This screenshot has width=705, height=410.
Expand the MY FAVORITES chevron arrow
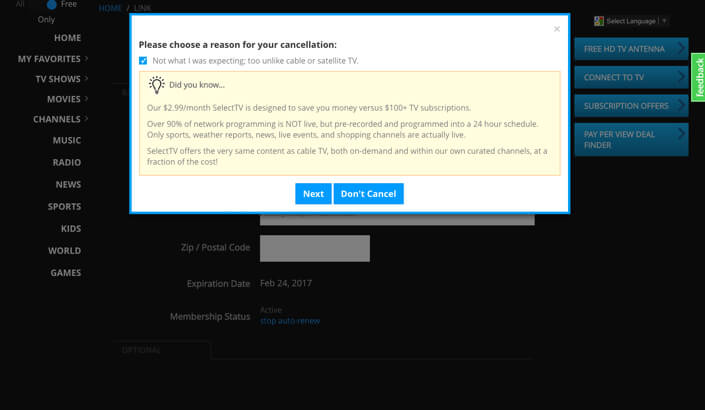click(x=86, y=58)
